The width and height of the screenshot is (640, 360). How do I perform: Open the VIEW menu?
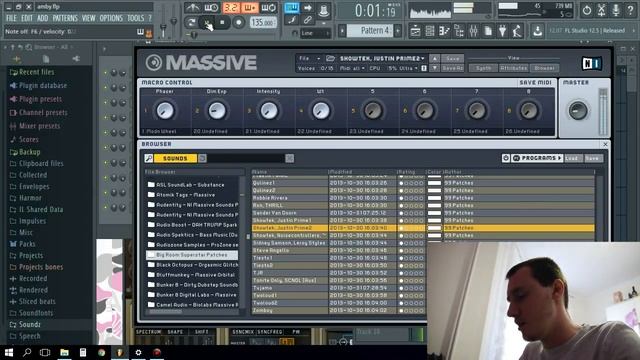point(88,18)
